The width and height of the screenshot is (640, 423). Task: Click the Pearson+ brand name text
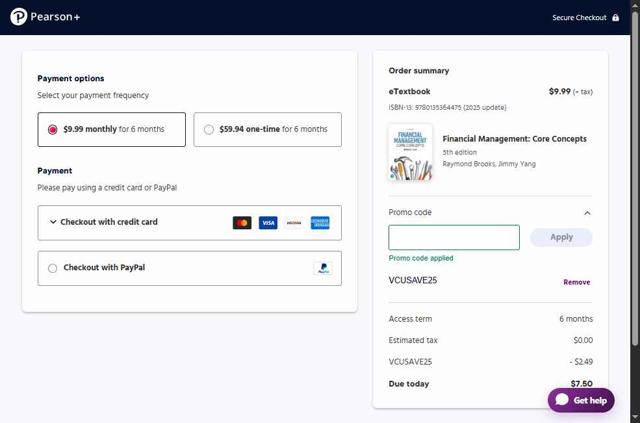[55, 17]
